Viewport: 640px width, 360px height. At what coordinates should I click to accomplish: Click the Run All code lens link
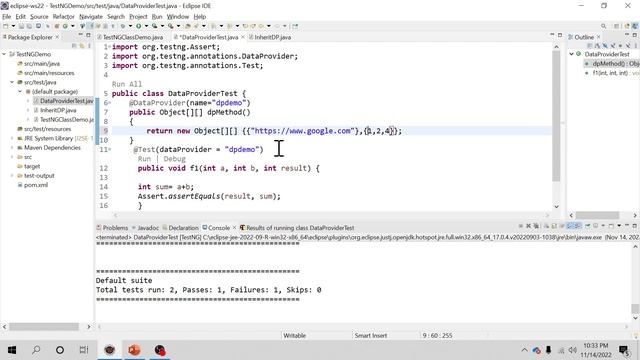point(127,84)
